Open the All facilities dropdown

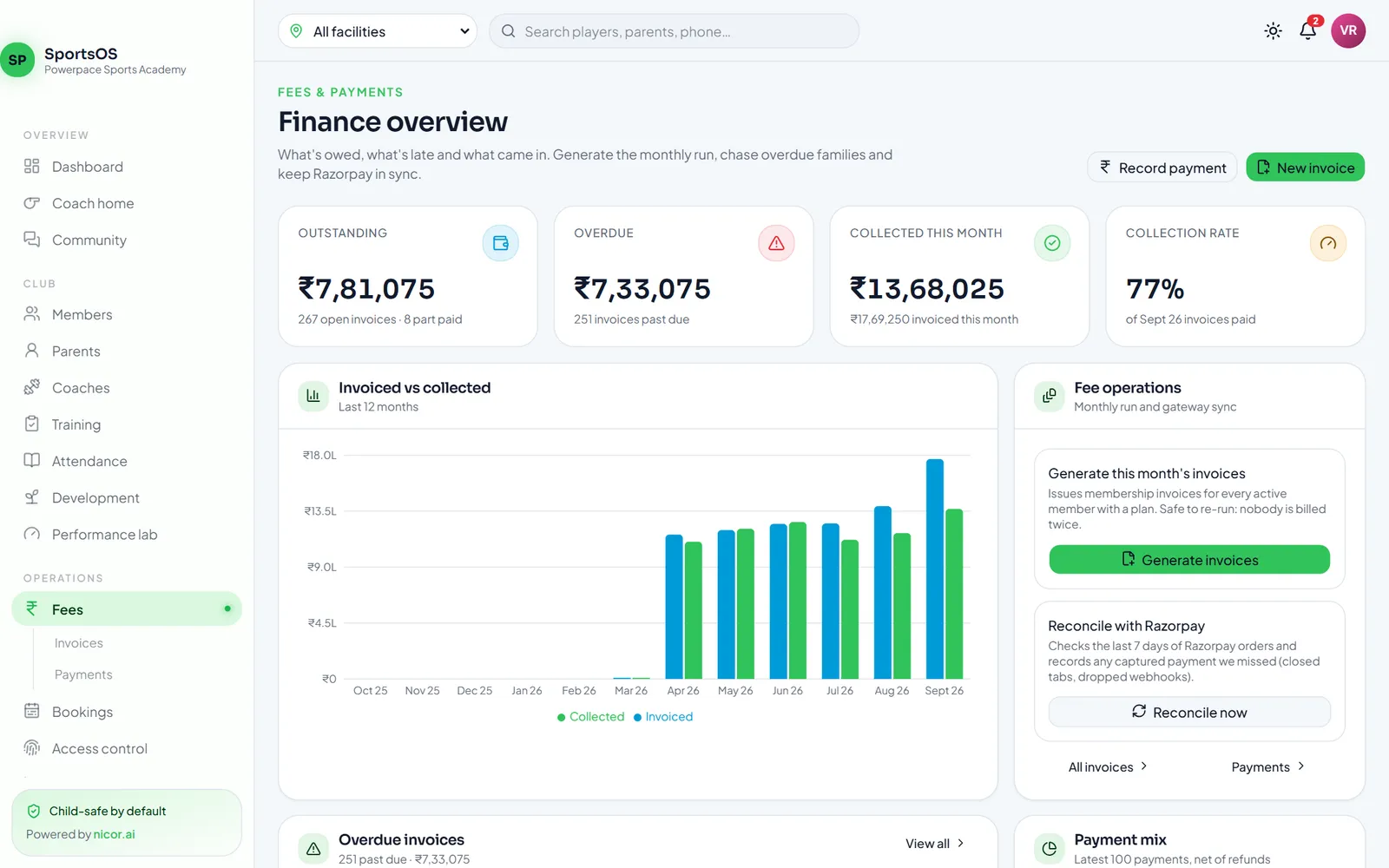point(378,31)
